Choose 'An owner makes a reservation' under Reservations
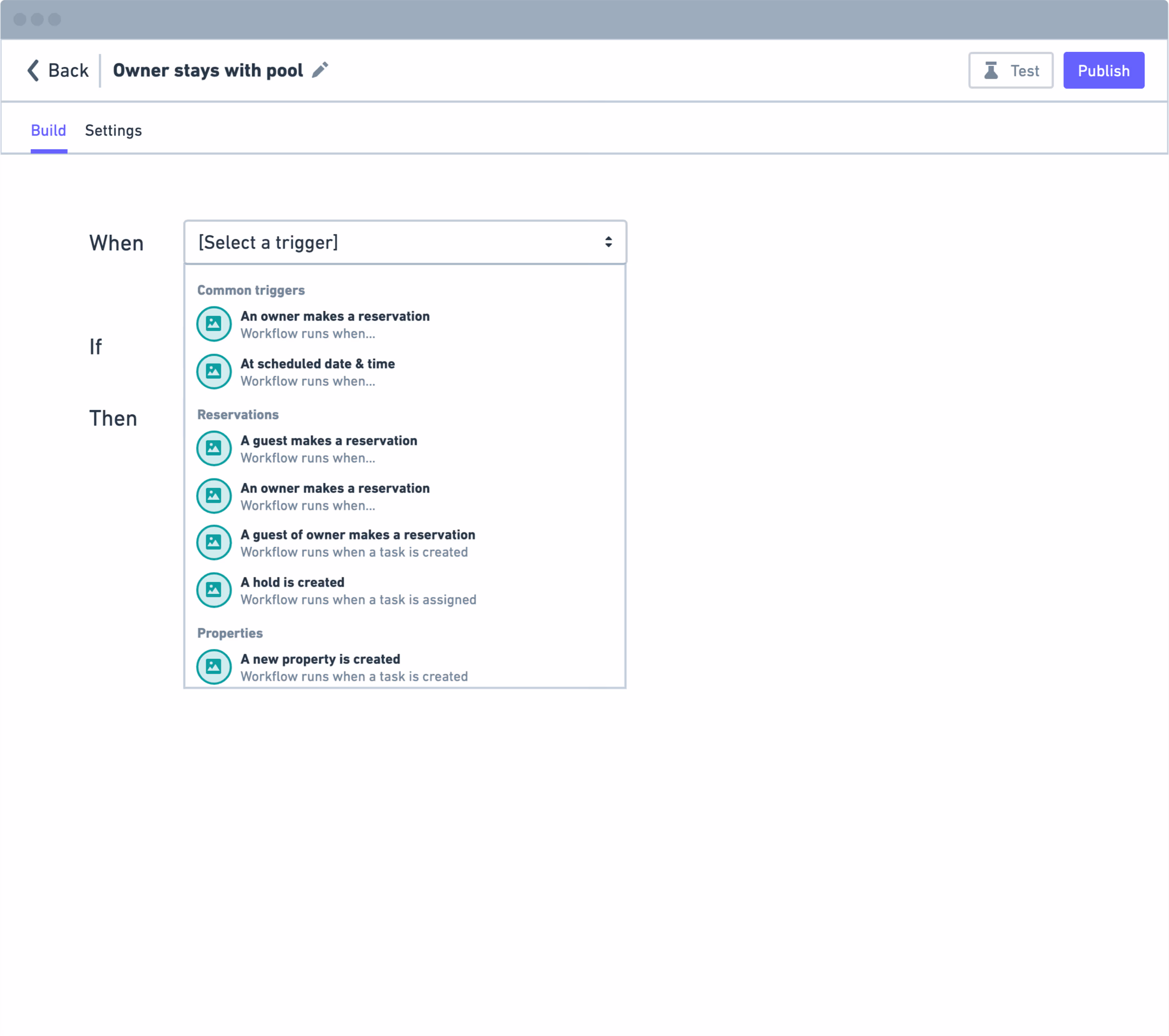Viewport: 1169px width, 1036px height. 335,496
